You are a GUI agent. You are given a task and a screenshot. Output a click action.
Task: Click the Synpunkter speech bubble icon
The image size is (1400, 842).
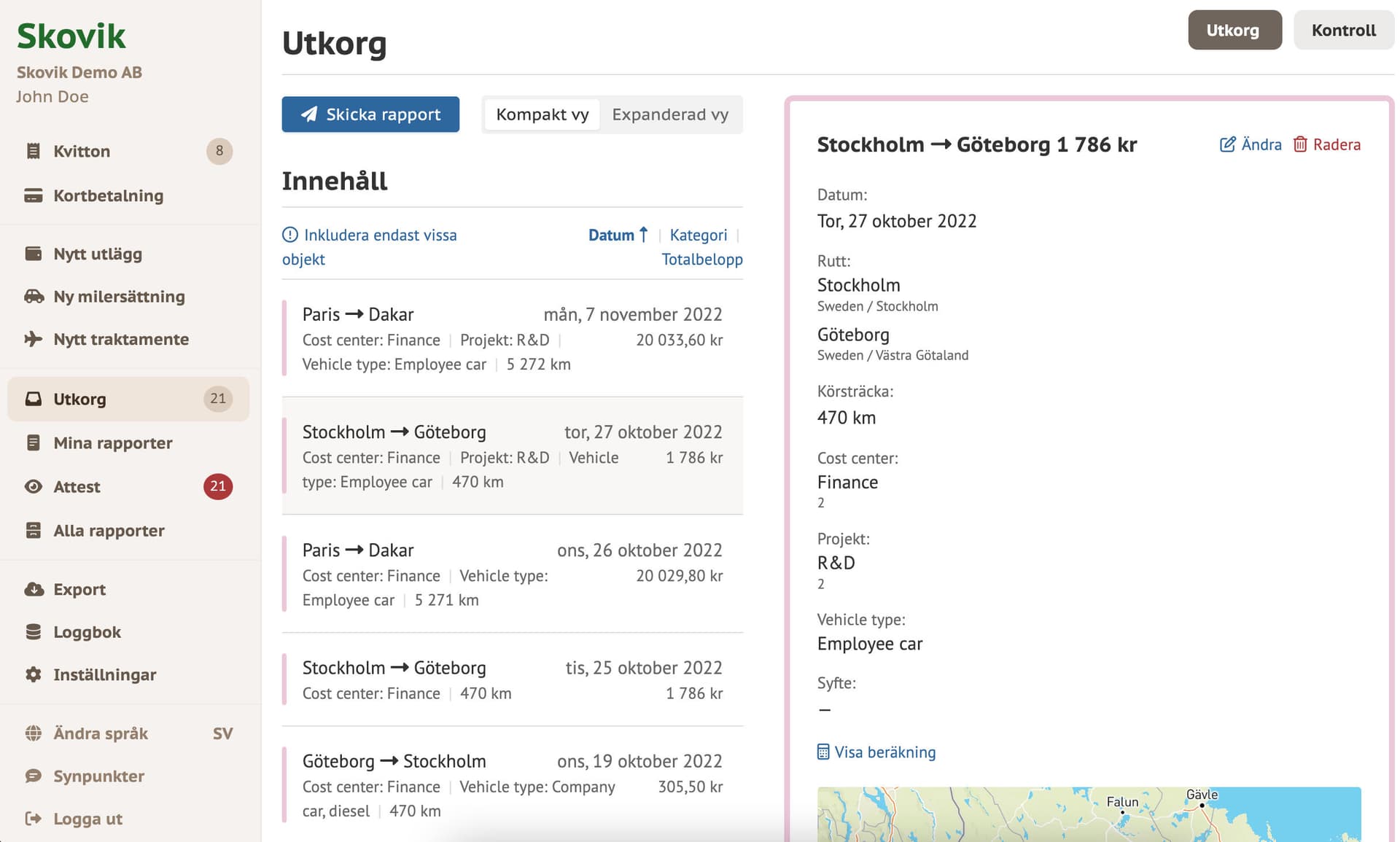pos(33,776)
